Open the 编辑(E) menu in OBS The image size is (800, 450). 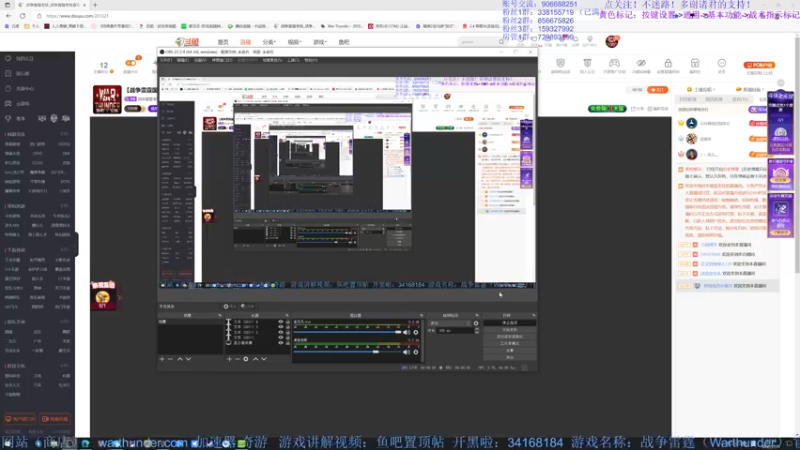pos(183,60)
